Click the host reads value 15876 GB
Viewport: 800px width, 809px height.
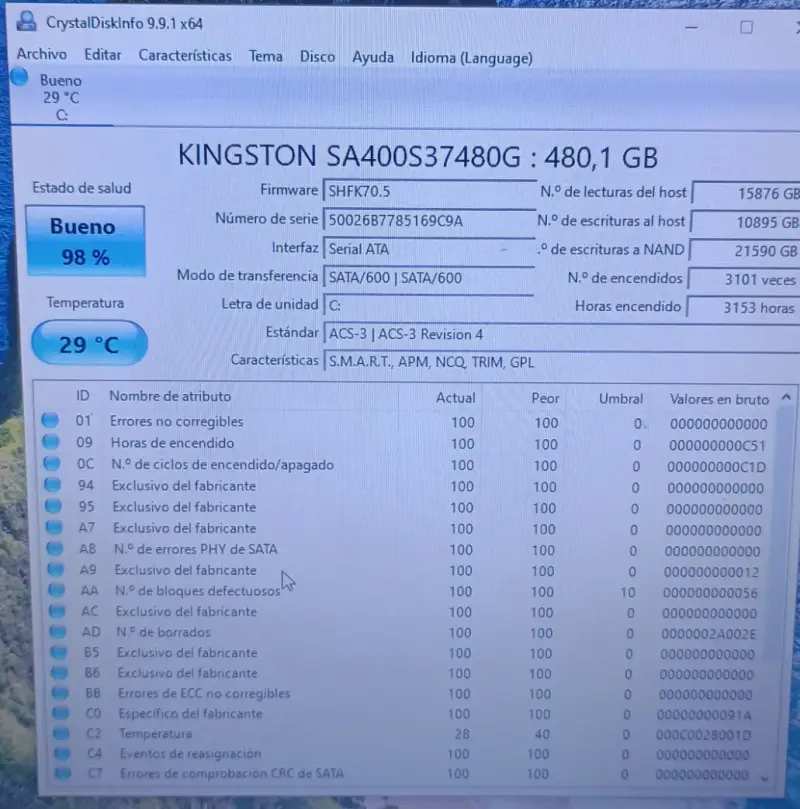pyautogui.click(x=746, y=193)
